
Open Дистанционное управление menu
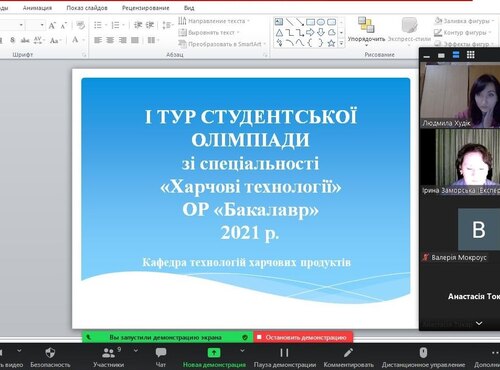coord(423,357)
